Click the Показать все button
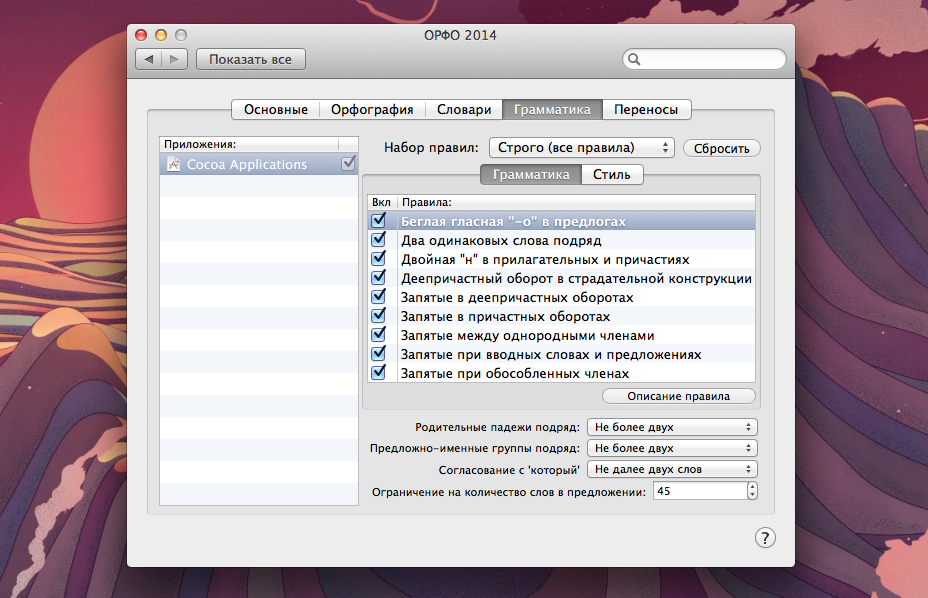 coord(250,59)
